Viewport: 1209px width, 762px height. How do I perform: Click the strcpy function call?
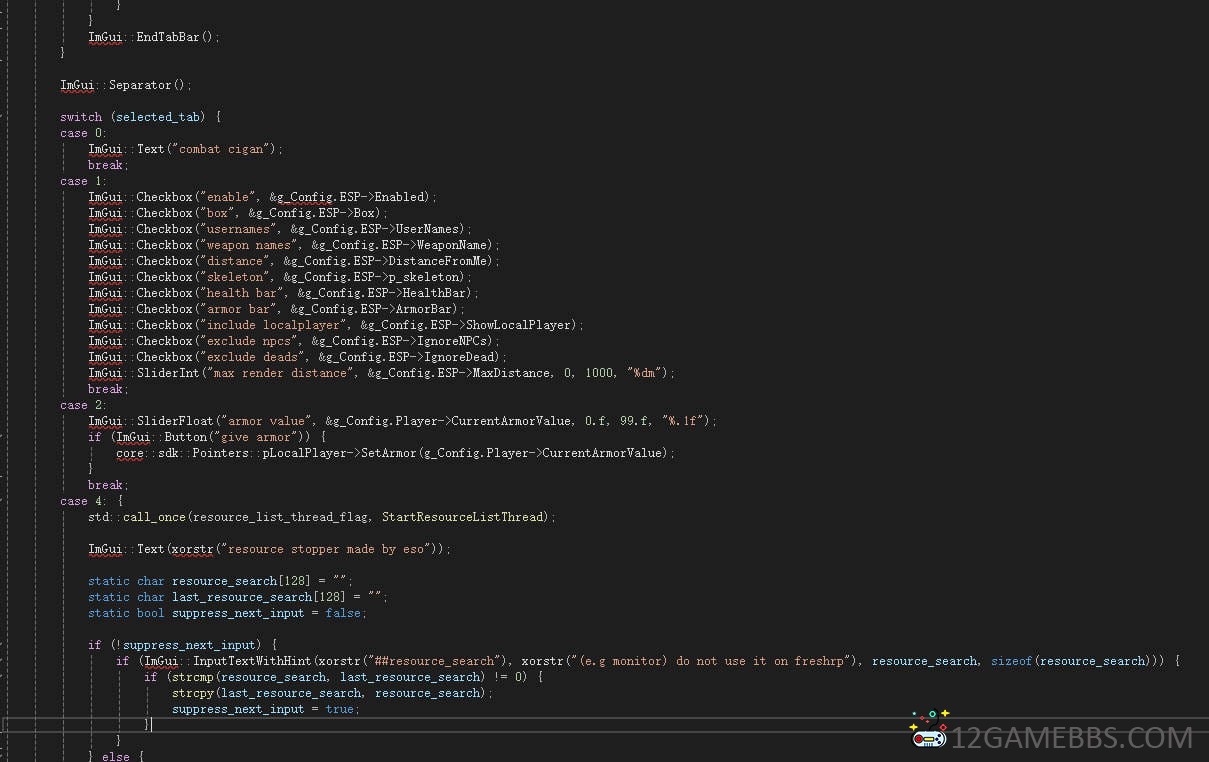click(x=192, y=693)
